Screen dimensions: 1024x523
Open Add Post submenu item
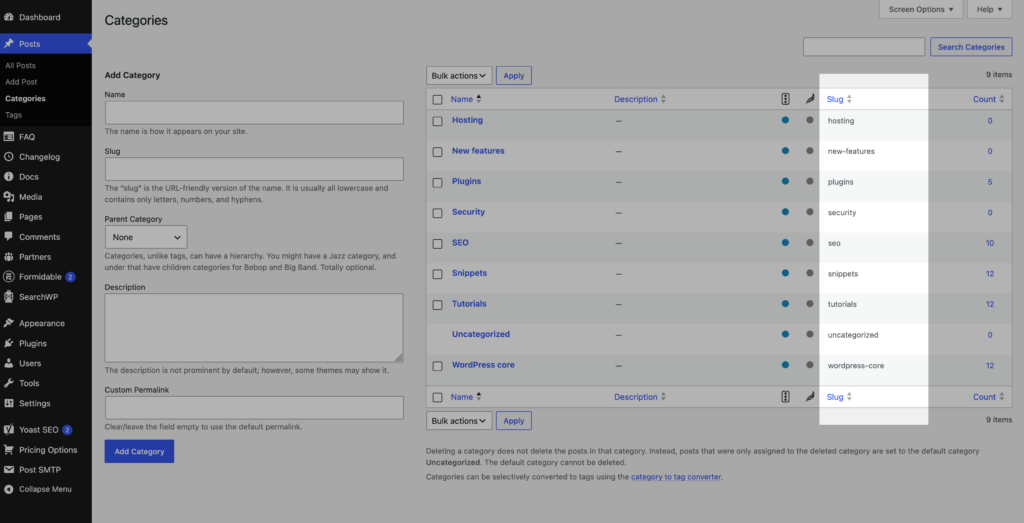21,82
